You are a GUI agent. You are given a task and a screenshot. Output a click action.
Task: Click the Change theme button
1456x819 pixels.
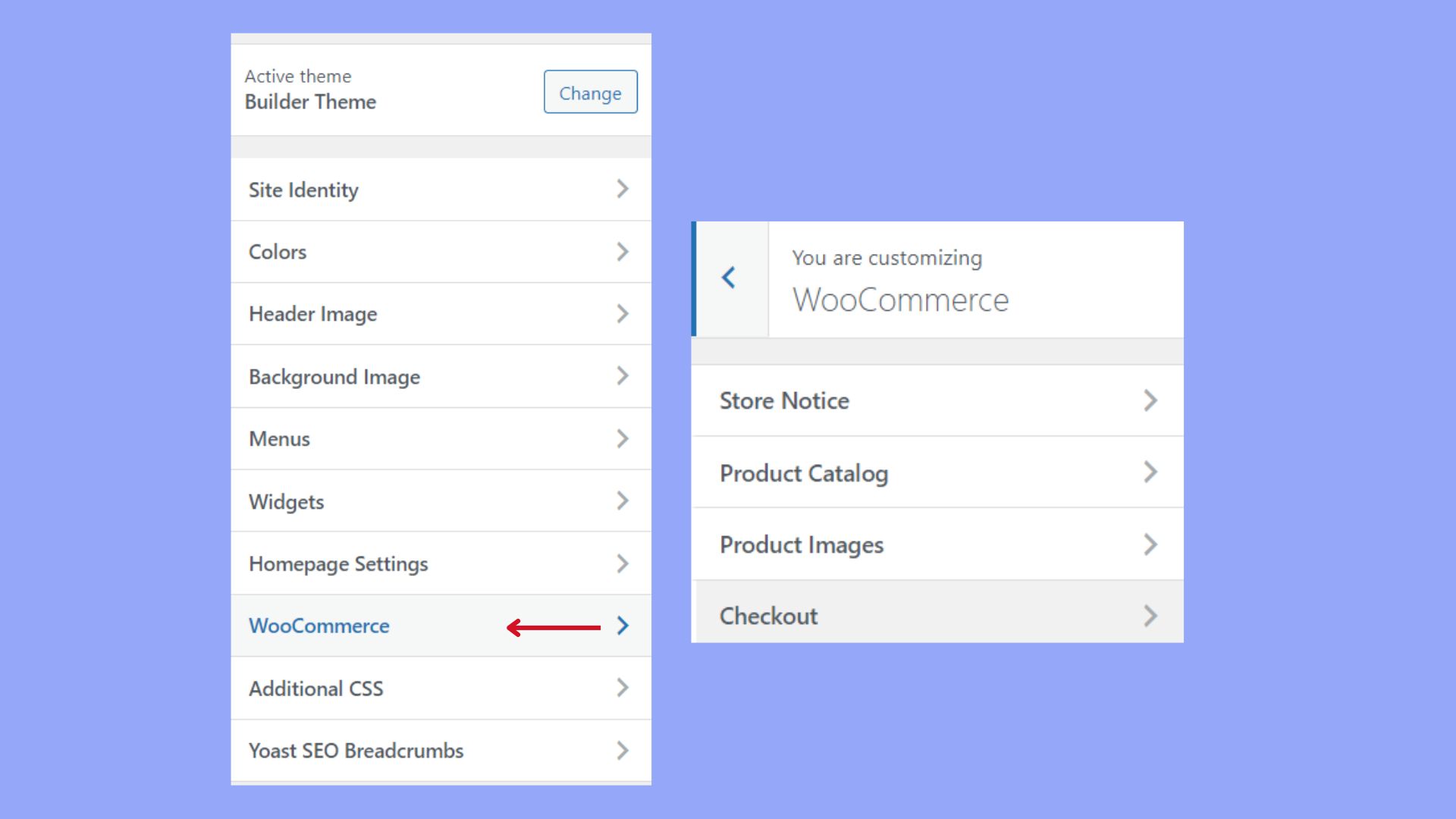(x=590, y=93)
